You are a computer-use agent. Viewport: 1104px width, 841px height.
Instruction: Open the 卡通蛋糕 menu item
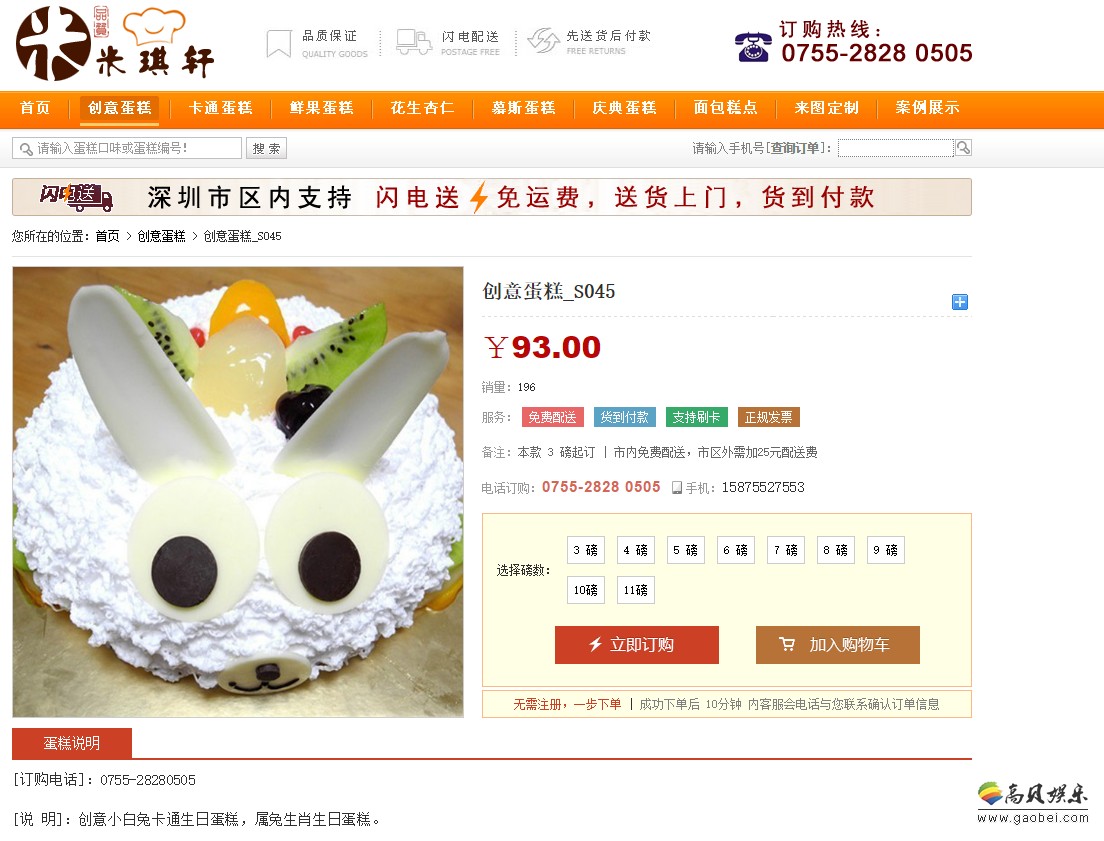click(x=220, y=108)
